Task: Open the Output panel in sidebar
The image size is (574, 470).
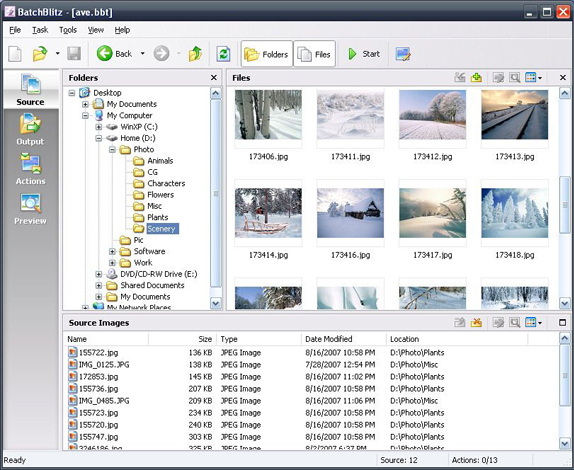Action: [30, 129]
